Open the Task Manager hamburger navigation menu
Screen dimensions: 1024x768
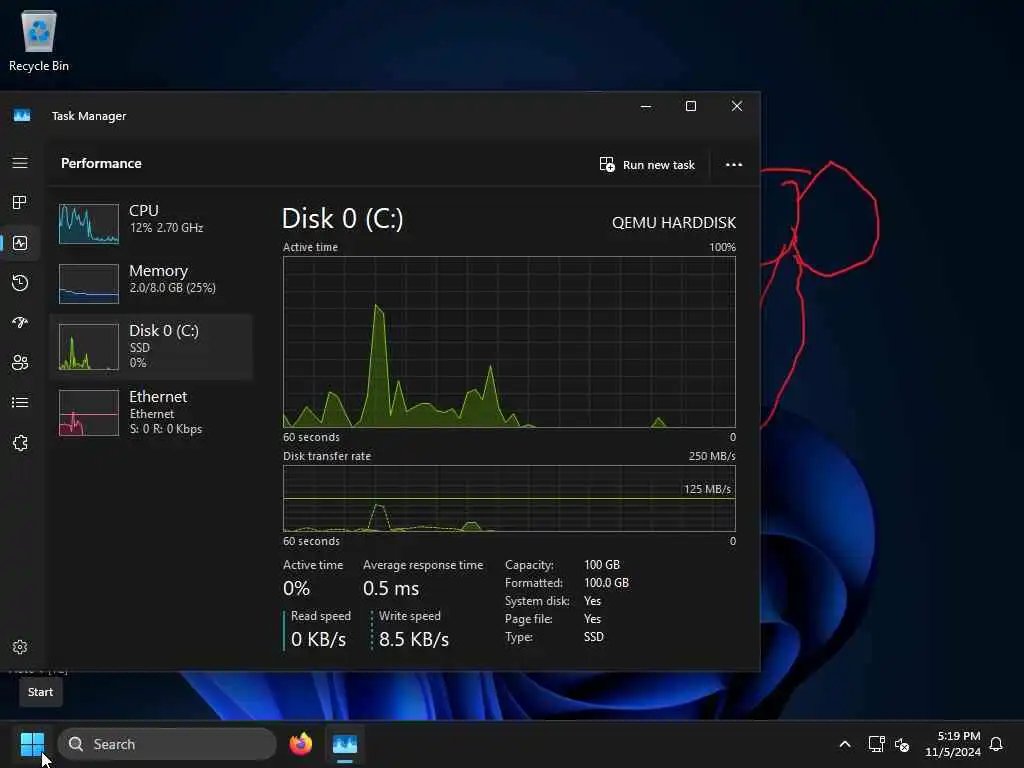[x=20, y=163]
